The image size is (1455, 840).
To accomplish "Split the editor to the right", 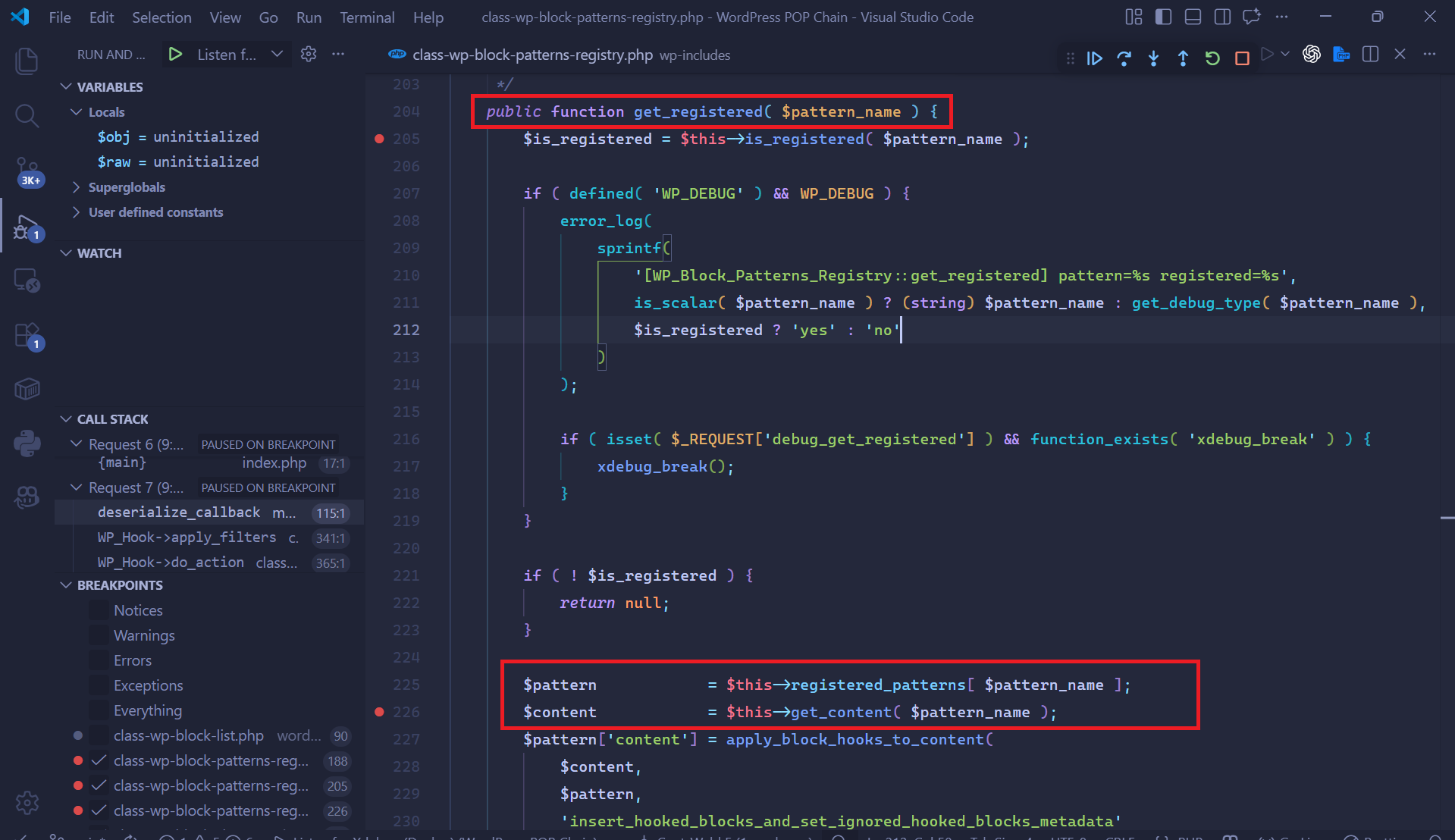I will point(1370,55).
